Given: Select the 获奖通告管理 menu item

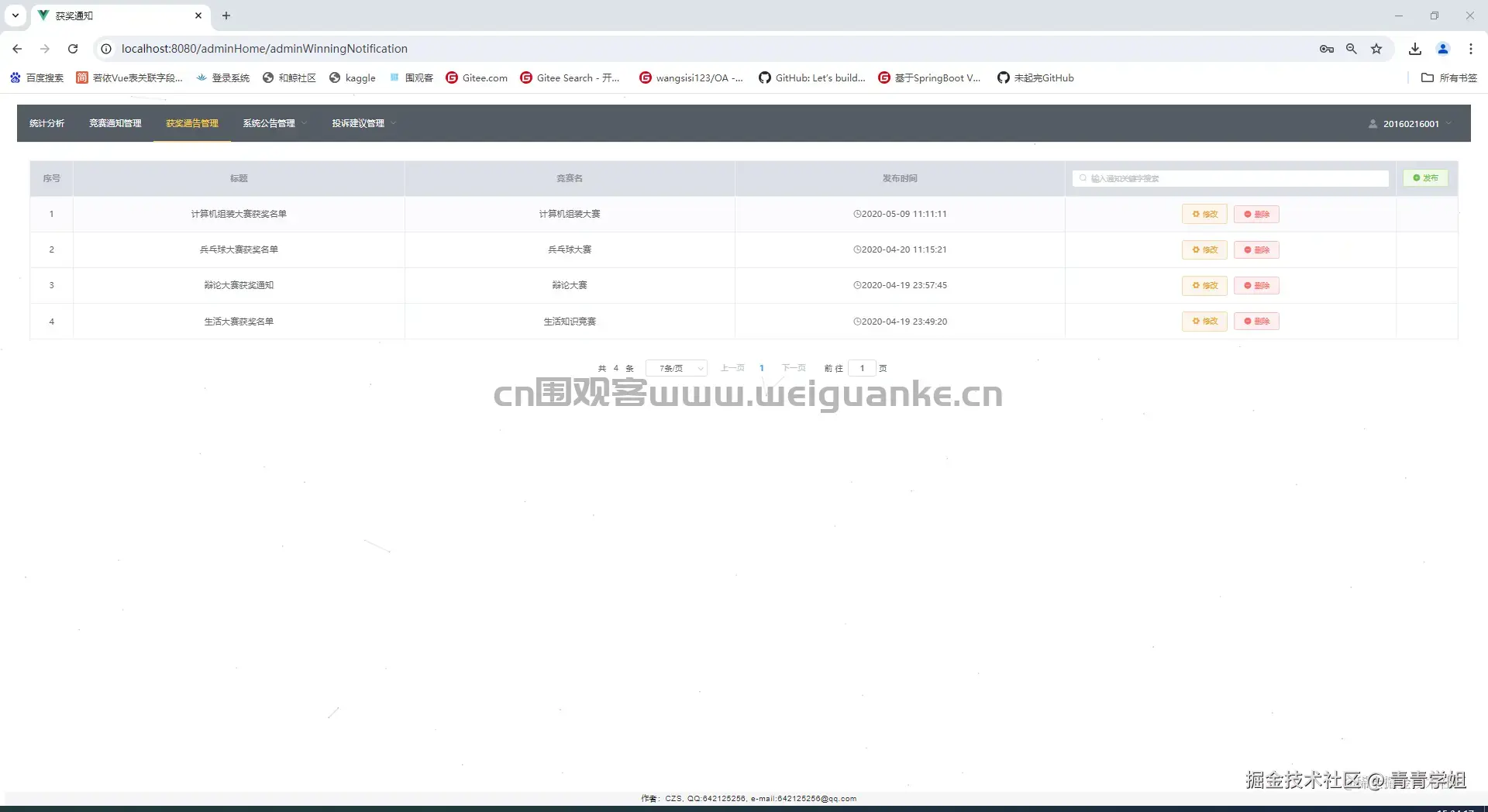Looking at the screenshot, I should [192, 123].
